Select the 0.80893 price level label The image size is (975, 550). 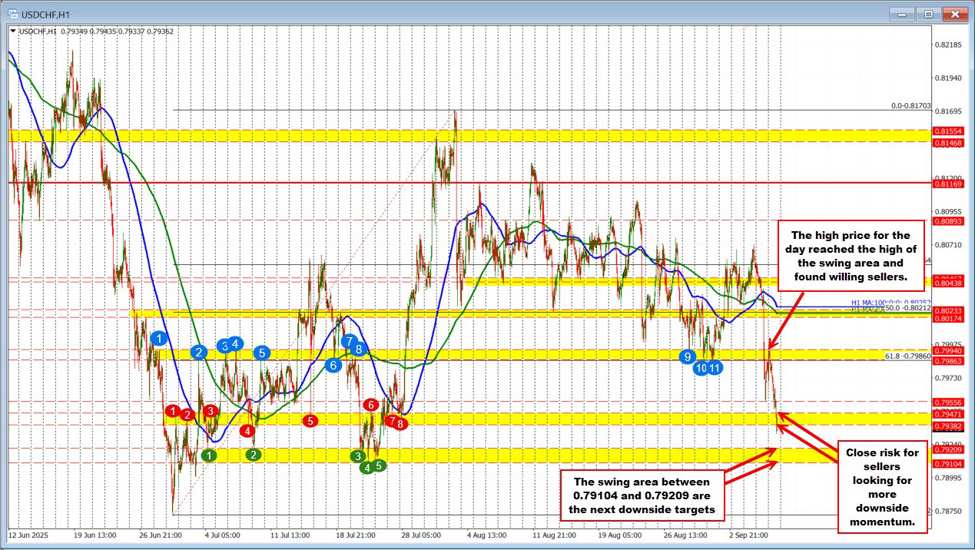pyautogui.click(x=949, y=221)
